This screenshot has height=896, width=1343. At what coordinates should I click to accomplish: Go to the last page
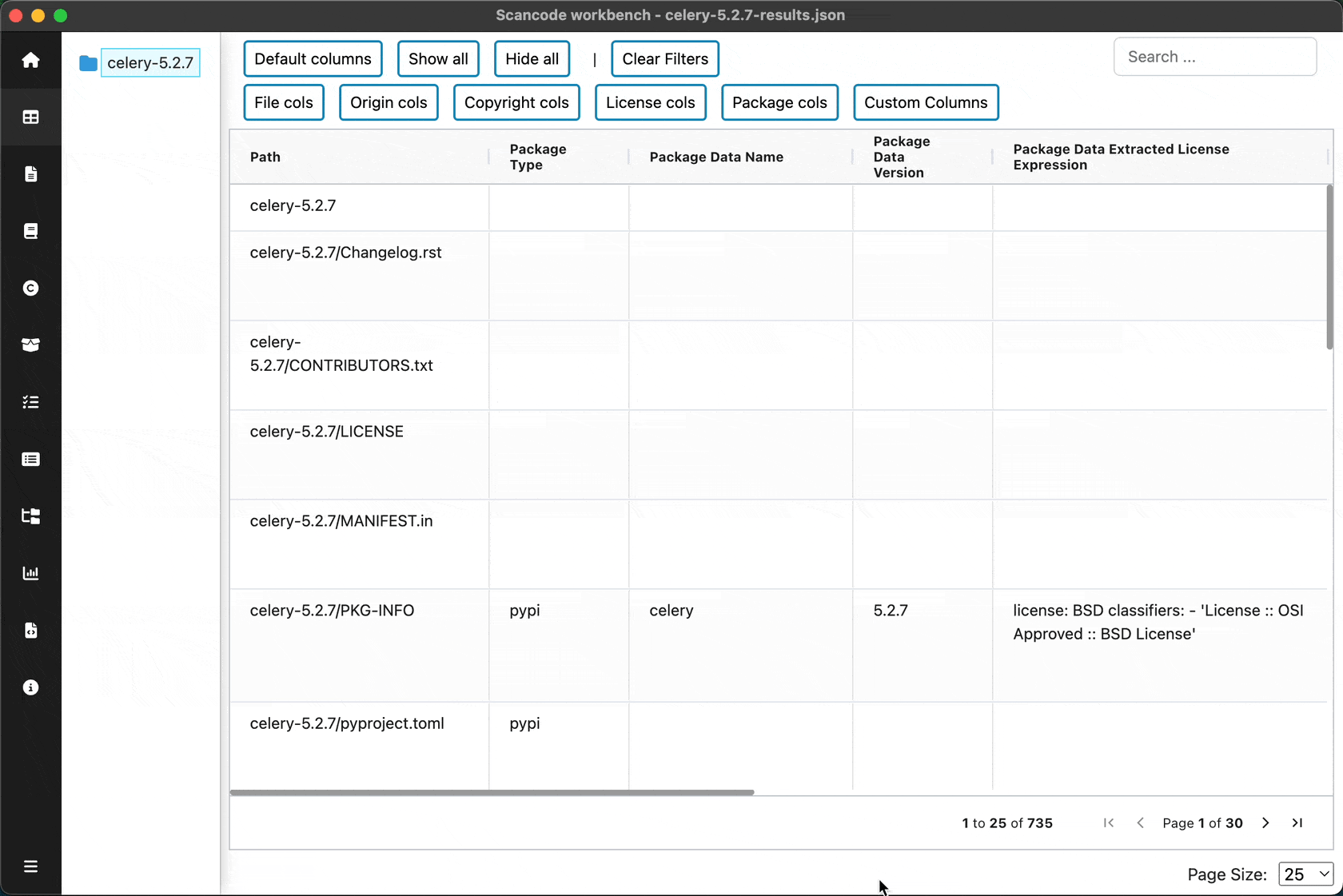click(1297, 822)
